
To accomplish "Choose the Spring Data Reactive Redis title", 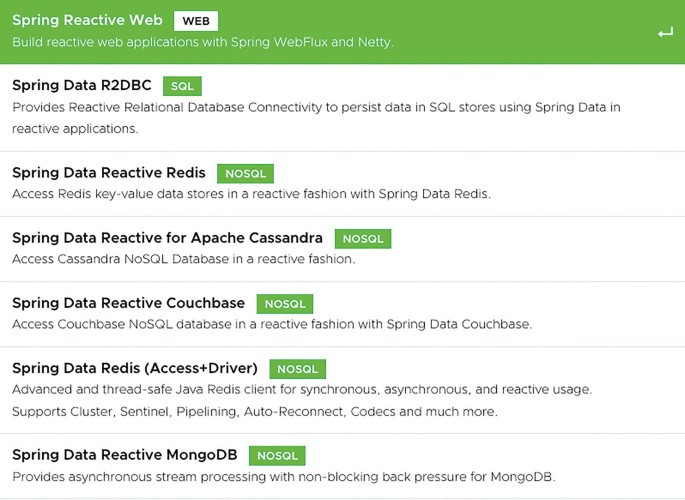I will pos(109,173).
